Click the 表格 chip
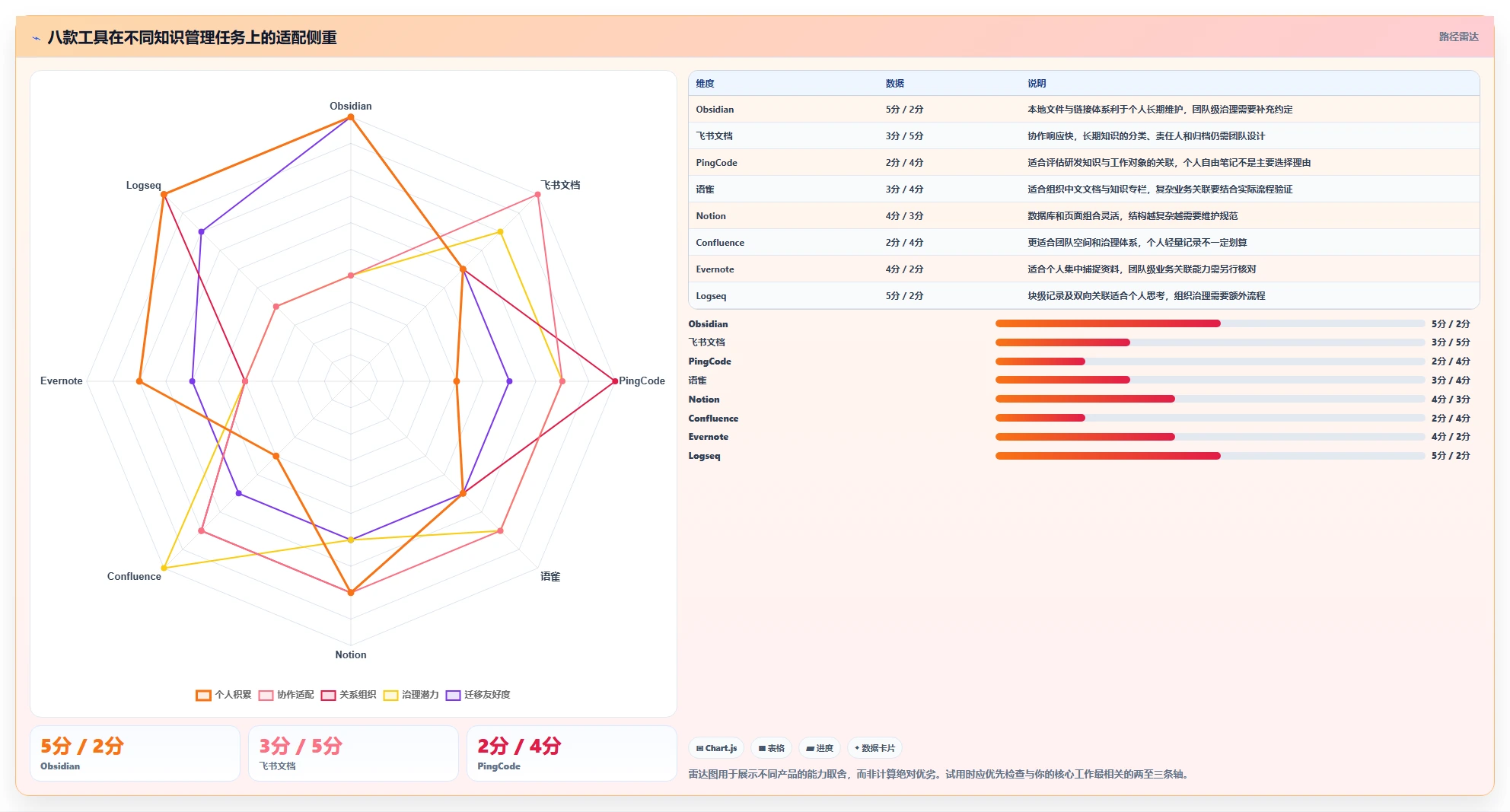The image size is (1510, 812). click(772, 748)
